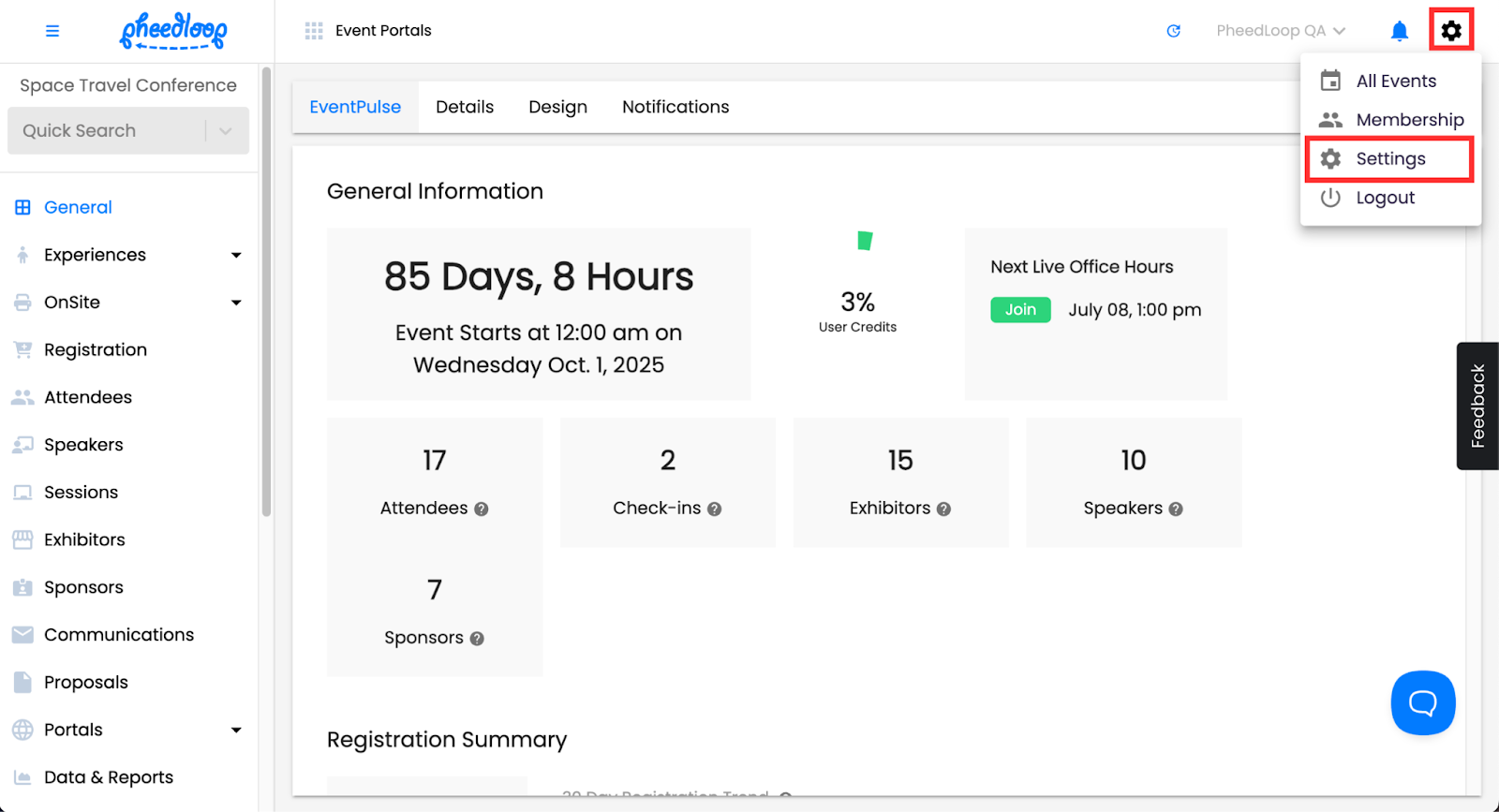
Task: Click the Communications envelope icon
Action: click(x=22, y=635)
